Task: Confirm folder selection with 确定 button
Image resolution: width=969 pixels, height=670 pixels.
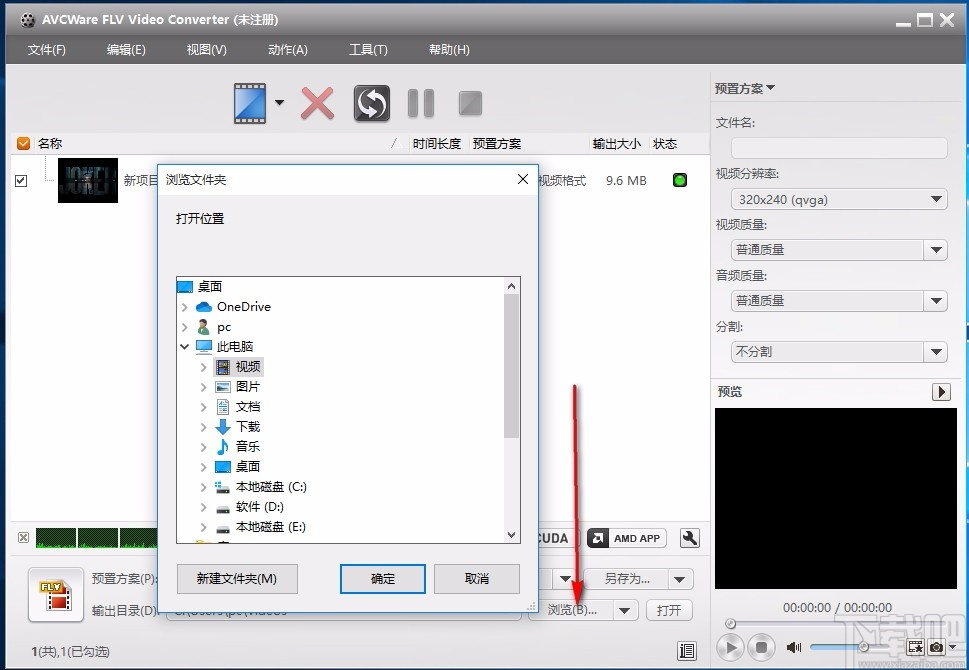Action: tap(382, 579)
